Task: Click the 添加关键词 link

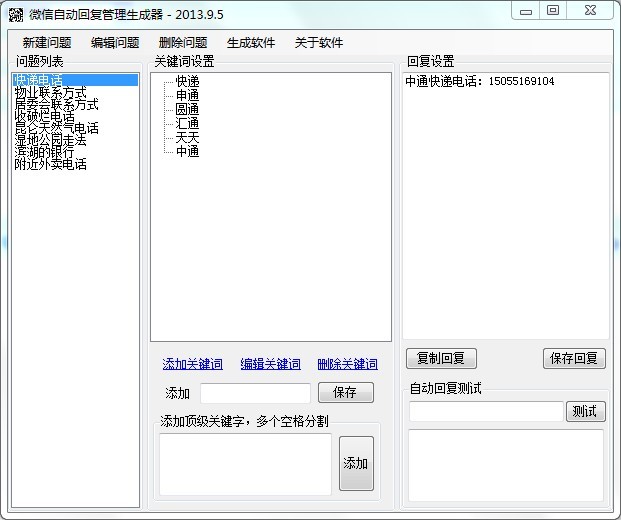Action: coord(192,364)
